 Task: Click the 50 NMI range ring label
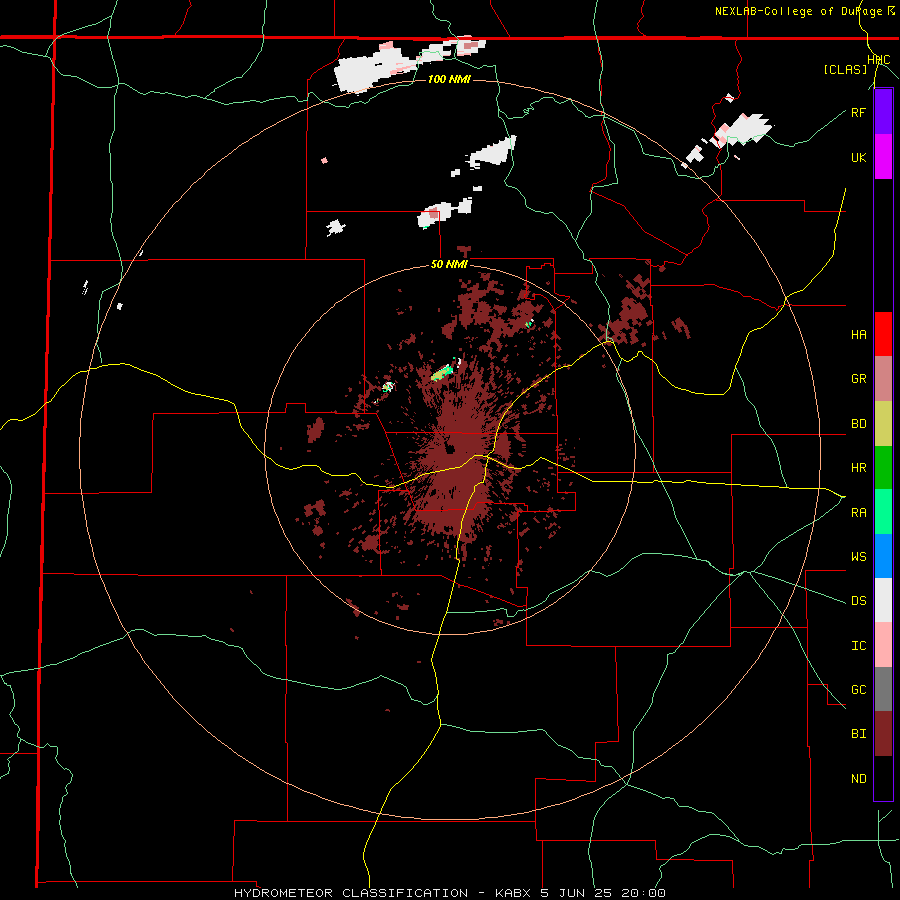click(449, 265)
